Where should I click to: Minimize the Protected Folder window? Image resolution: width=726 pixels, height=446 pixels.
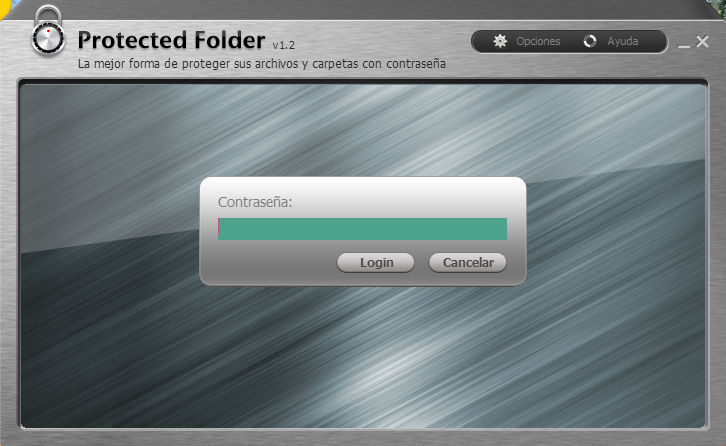tap(684, 45)
